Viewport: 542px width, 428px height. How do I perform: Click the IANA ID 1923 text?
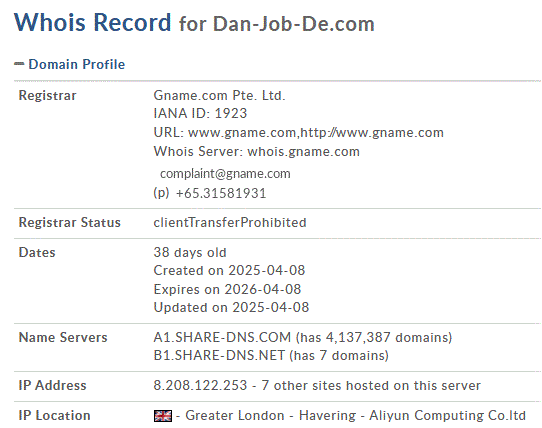click(x=200, y=113)
